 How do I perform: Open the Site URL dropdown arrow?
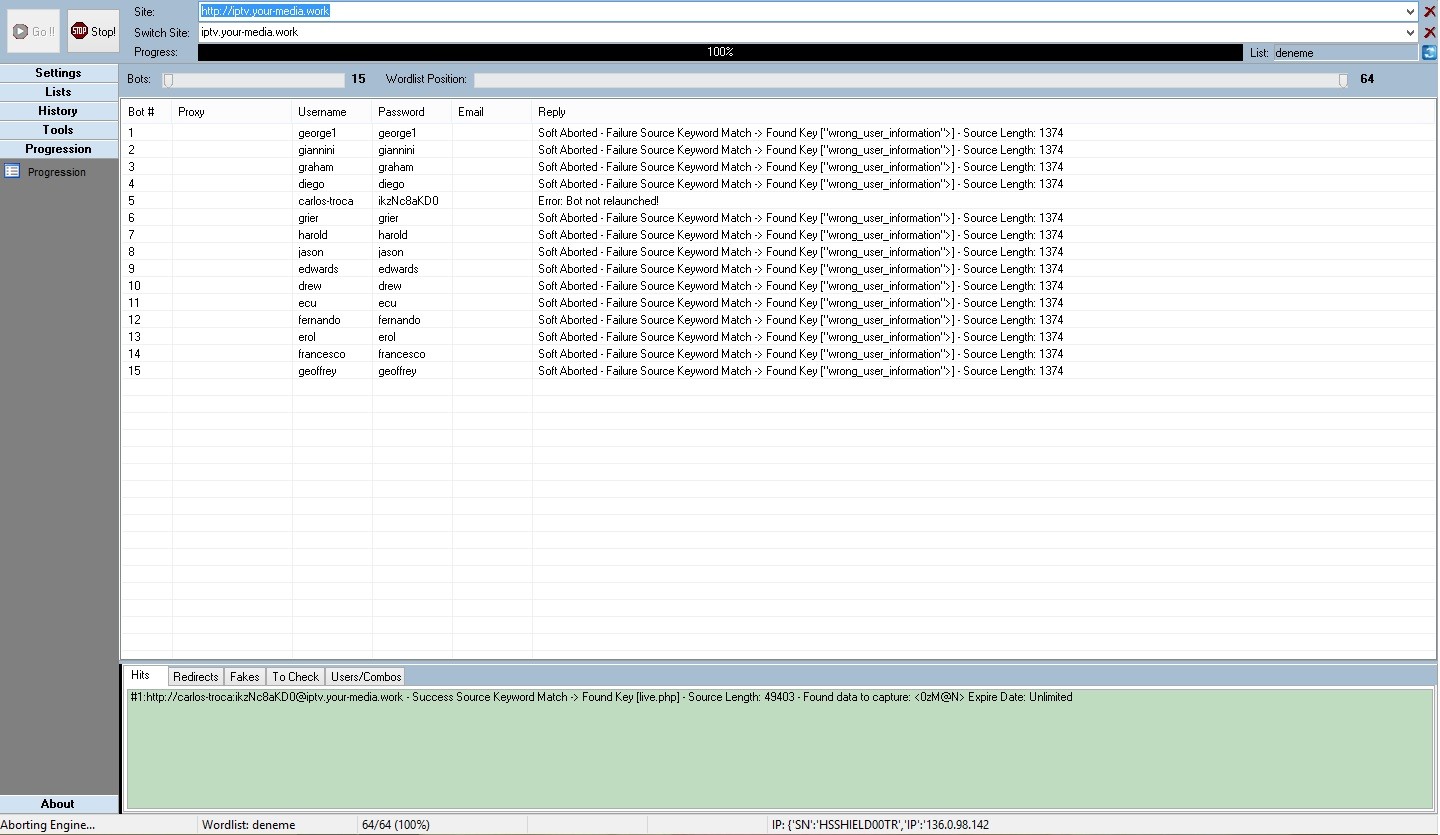[1410, 12]
